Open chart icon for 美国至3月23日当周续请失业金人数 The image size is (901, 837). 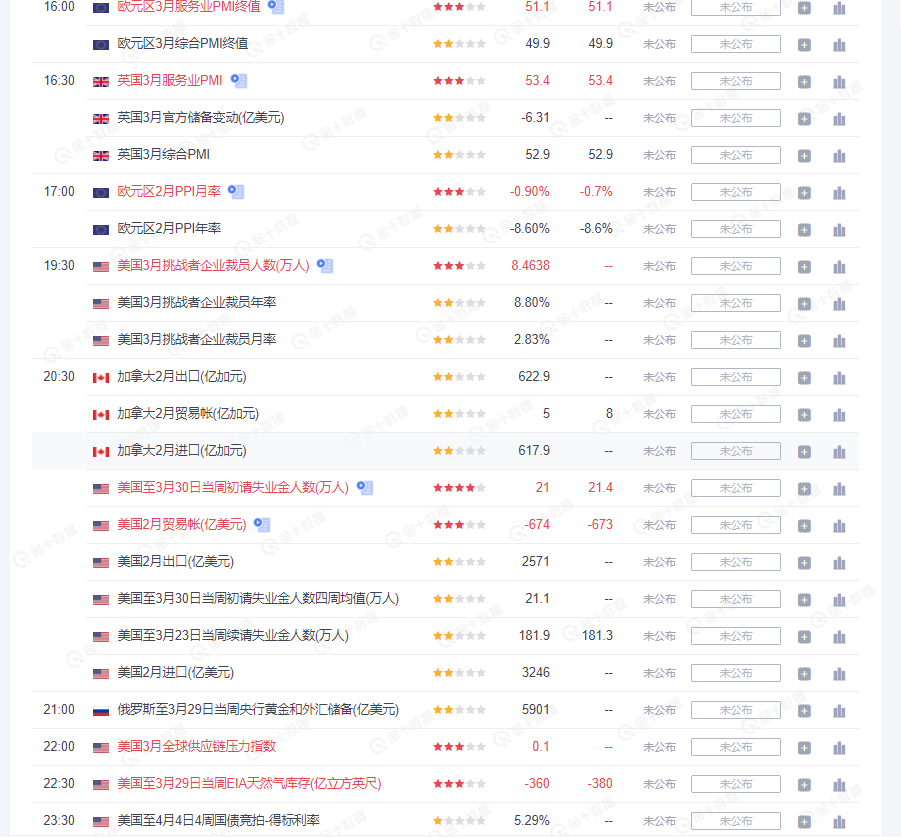(840, 637)
